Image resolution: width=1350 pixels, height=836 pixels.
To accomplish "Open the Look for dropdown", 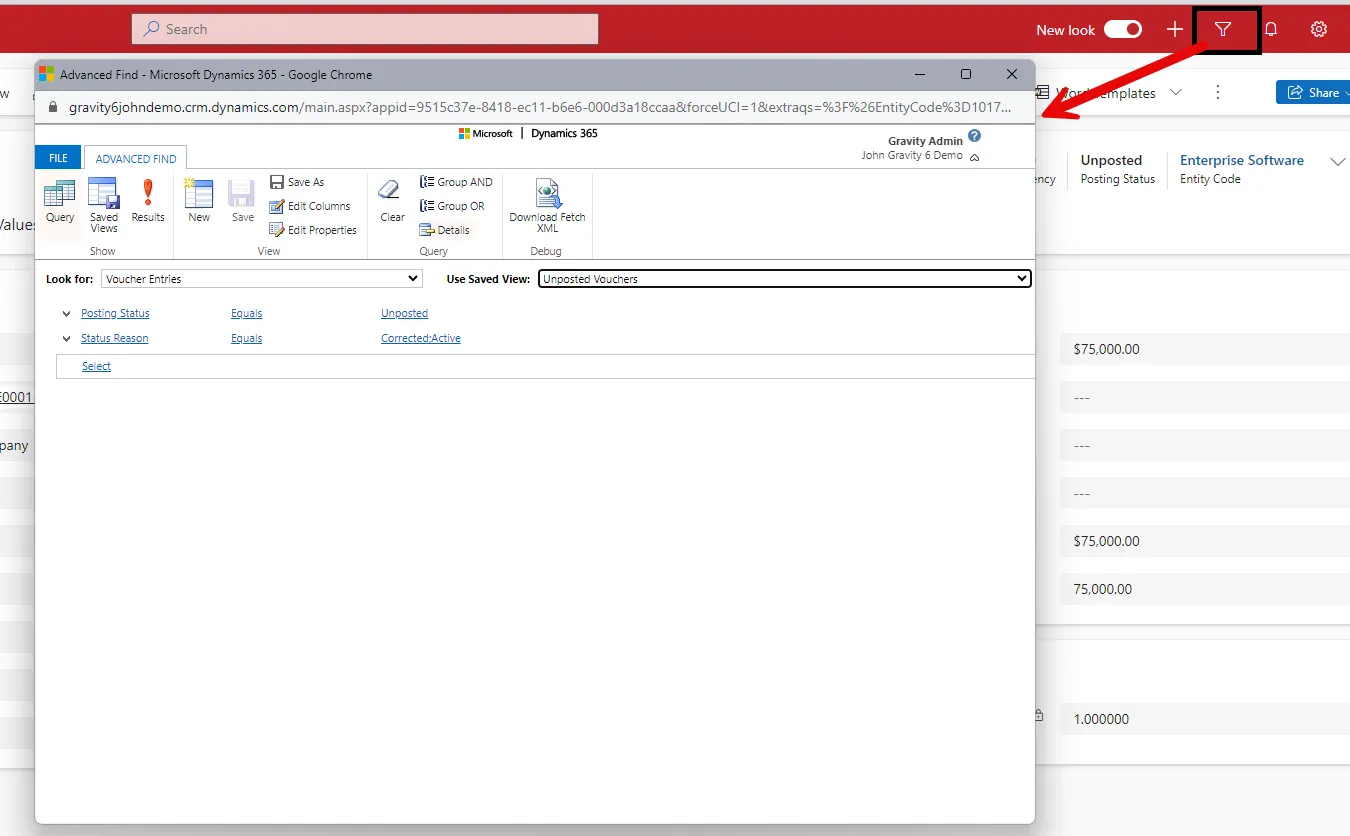I will [262, 279].
